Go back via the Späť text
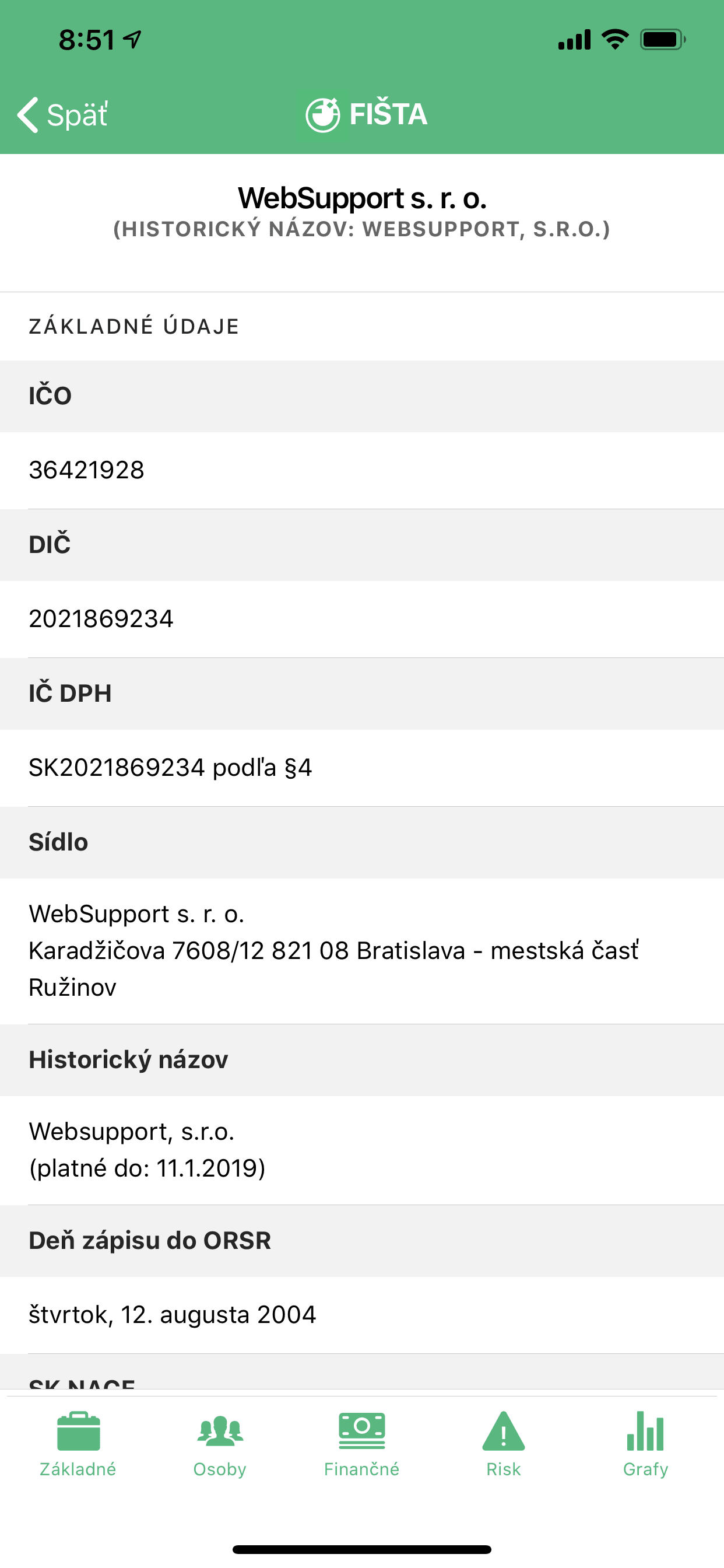The image size is (724, 1568). (x=78, y=114)
